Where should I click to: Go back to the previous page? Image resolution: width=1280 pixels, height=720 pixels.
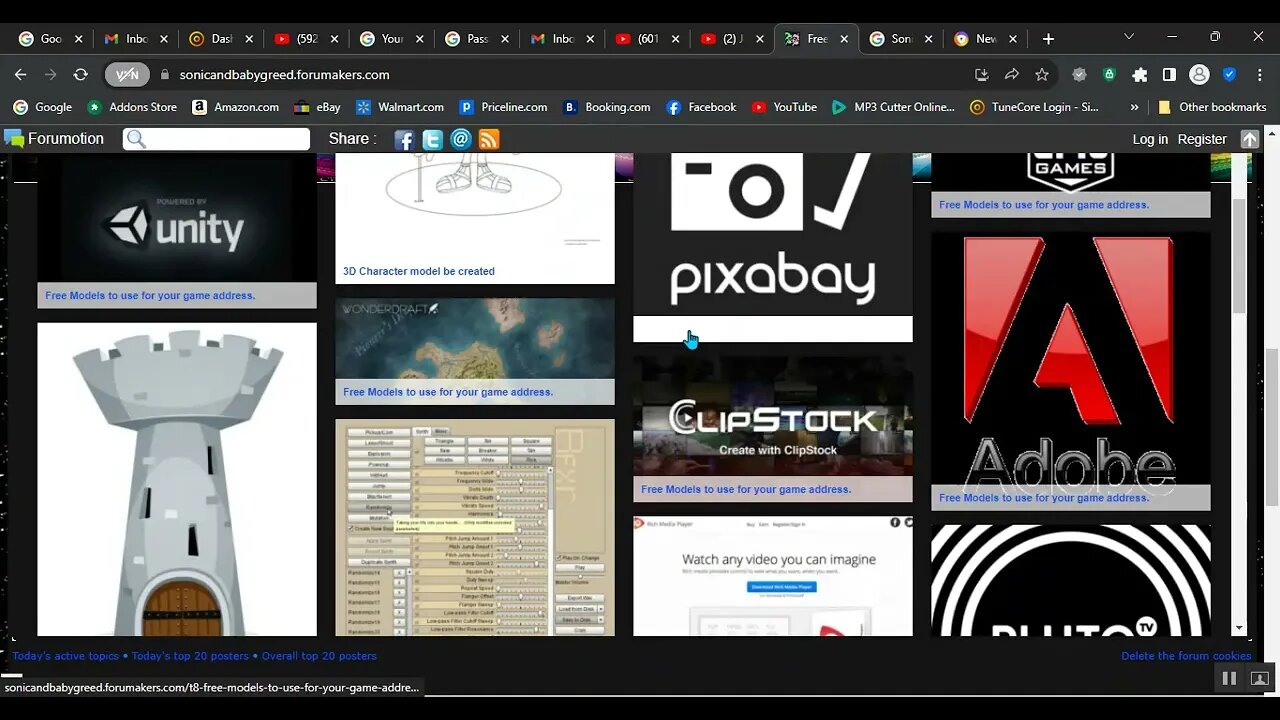coord(20,75)
